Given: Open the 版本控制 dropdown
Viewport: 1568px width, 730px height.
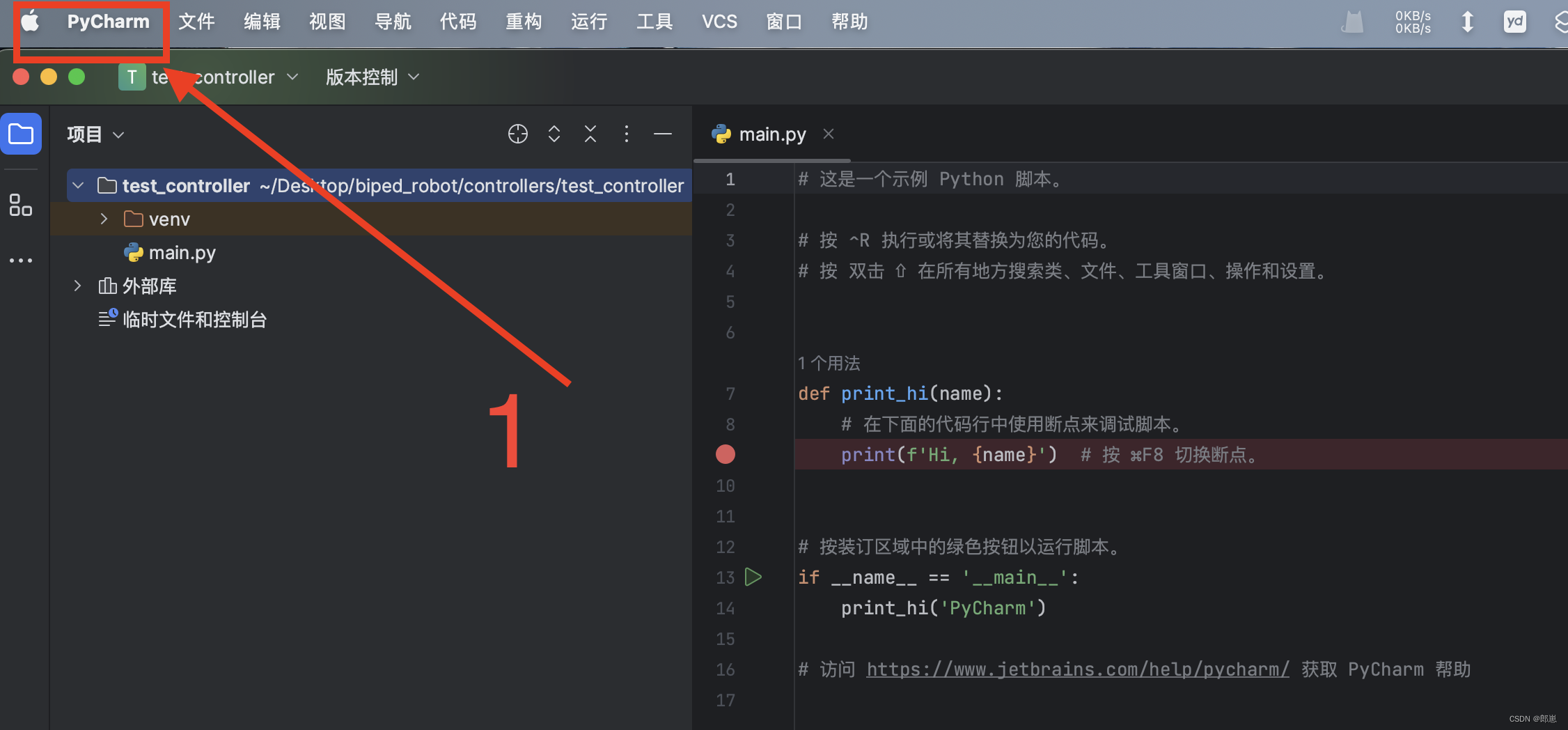Looking at the screenshot, I should 373,77.
